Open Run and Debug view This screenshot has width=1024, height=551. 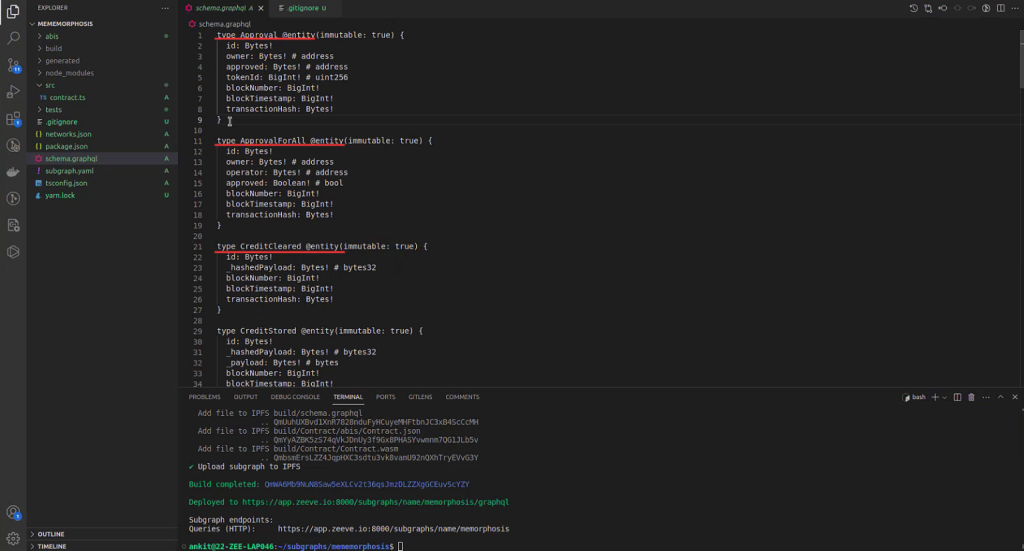coord(13,91)
